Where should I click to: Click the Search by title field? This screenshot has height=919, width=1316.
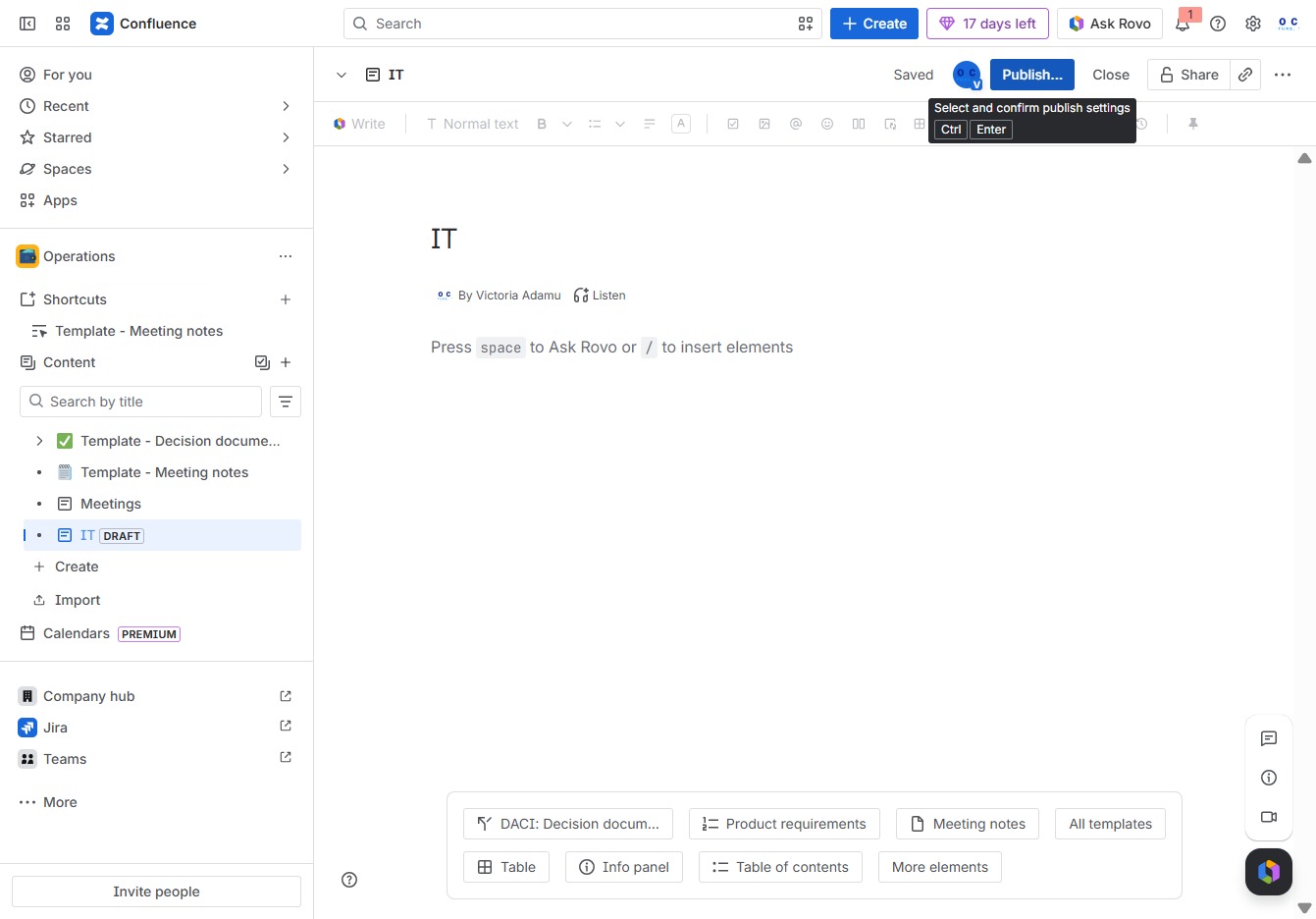(x=140, y=402)
